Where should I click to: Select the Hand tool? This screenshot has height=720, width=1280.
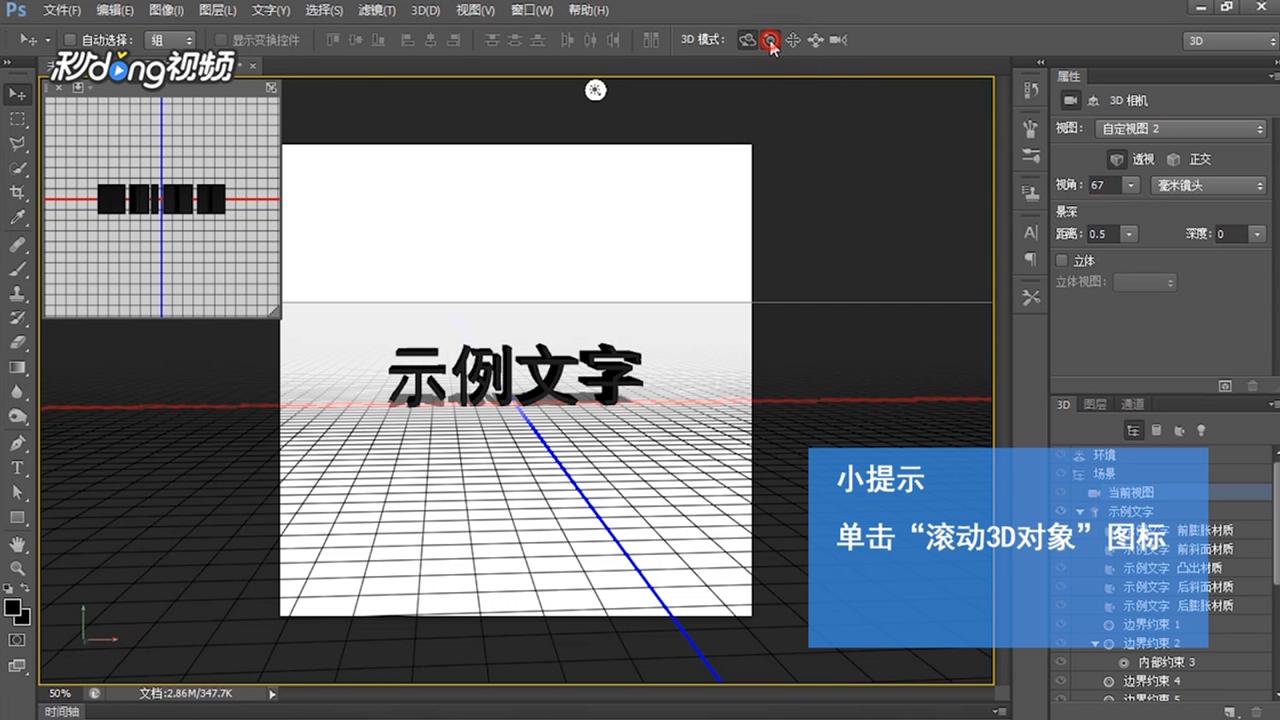pos(17,545)
